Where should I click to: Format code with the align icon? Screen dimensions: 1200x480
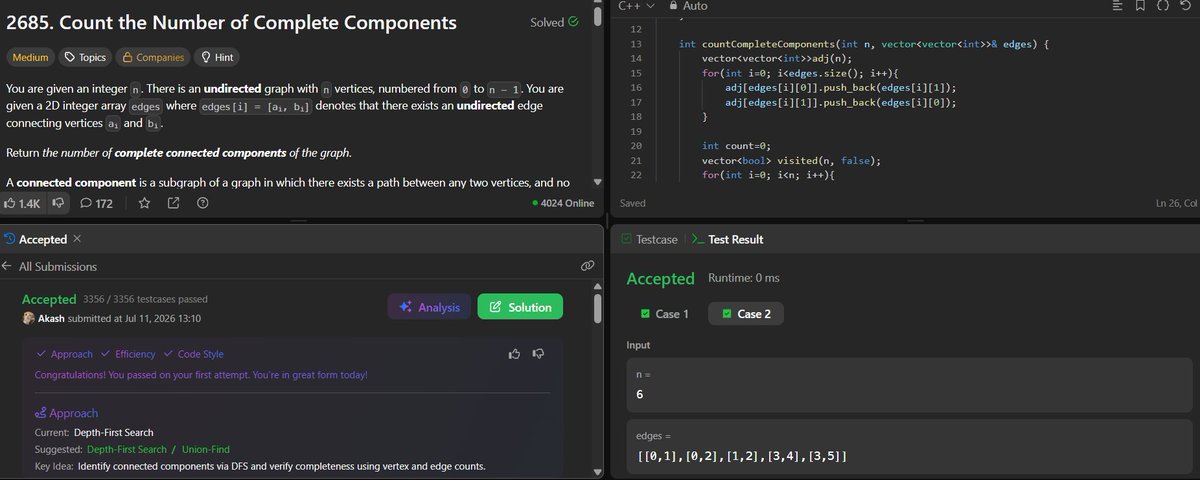point(1117,6)
